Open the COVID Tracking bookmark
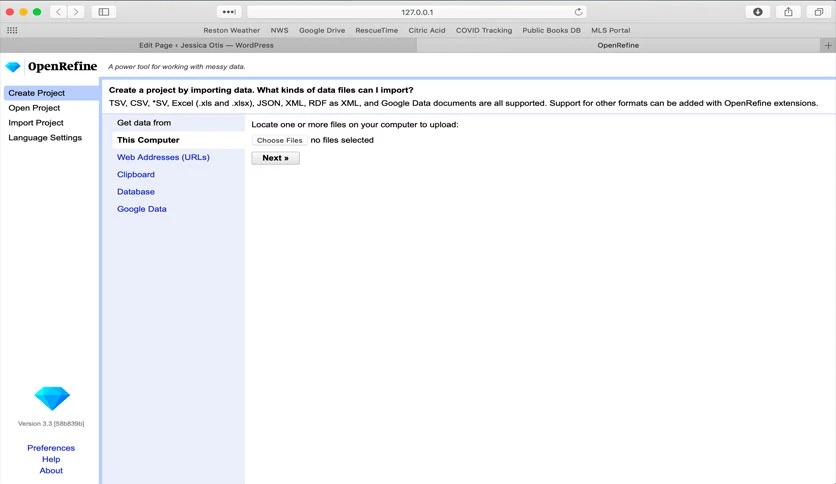 tap(484, 30)
